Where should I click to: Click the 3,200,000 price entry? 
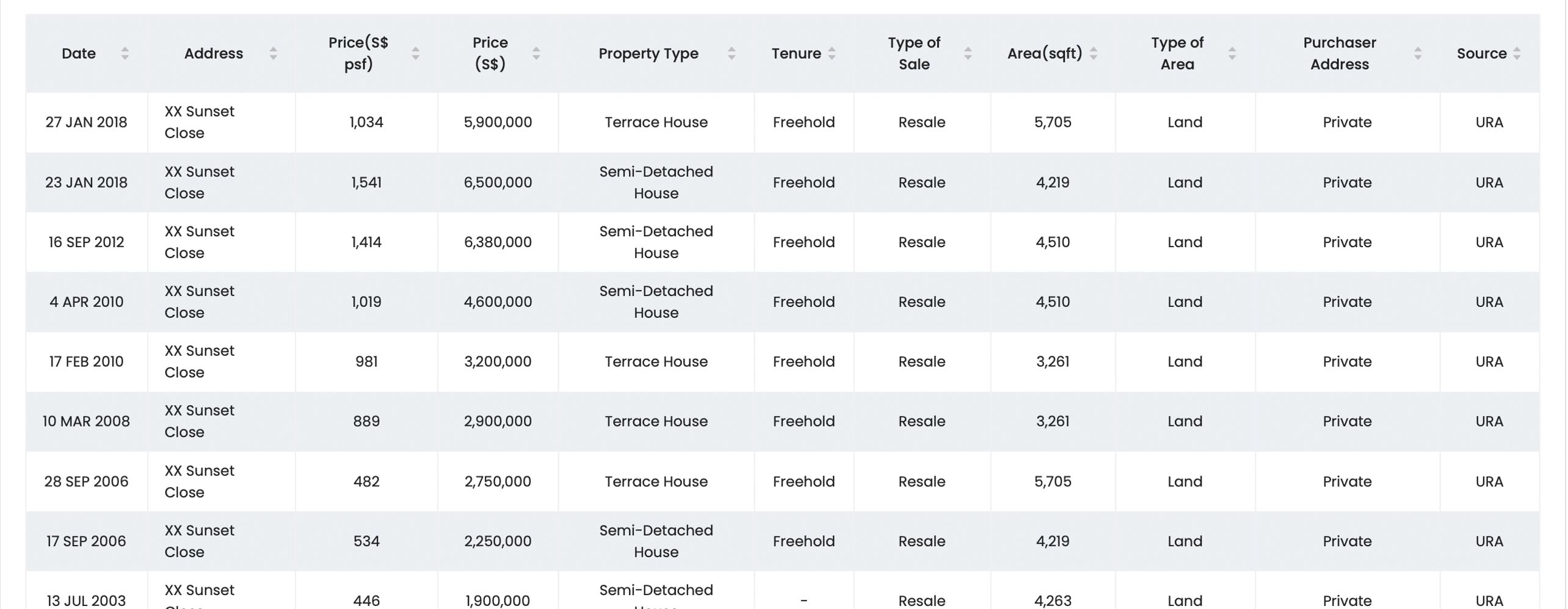(x=498, y=362)
